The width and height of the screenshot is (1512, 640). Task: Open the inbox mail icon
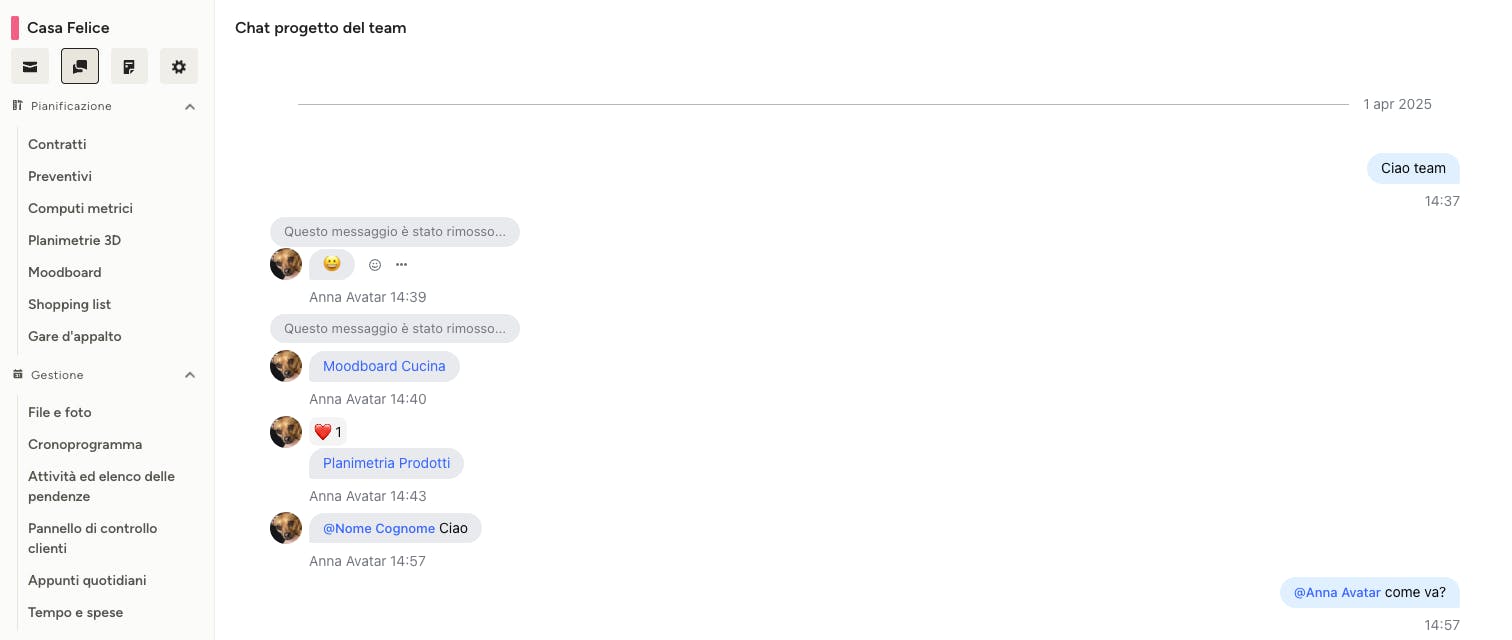coord(30,67)
